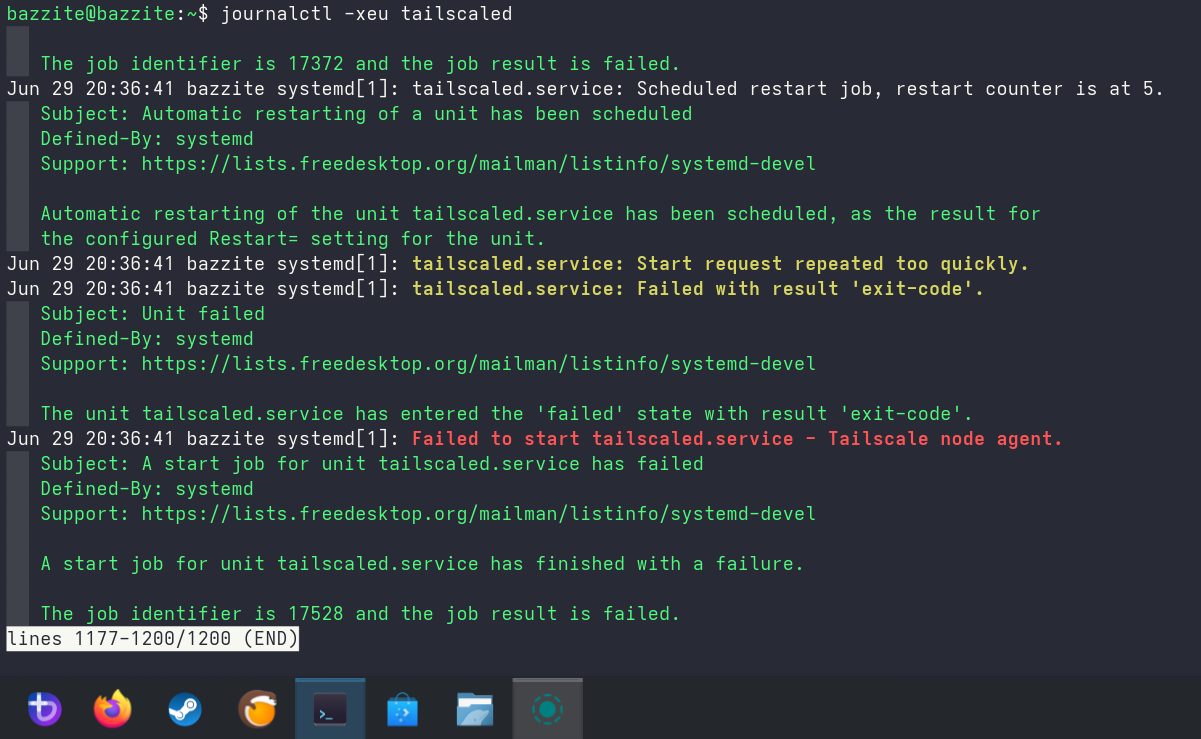Click yellow 'Start request repeated too quickly' message
This screenshot has height=739, width=1201.
click(720, 263)
